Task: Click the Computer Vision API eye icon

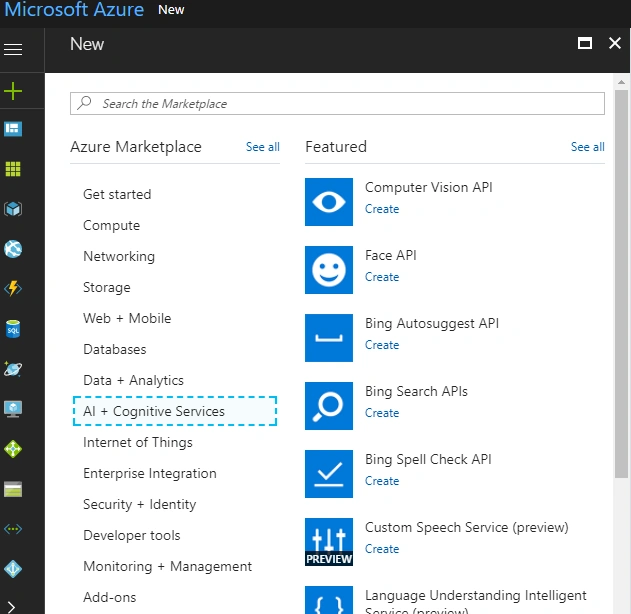Action: (329, 202)
